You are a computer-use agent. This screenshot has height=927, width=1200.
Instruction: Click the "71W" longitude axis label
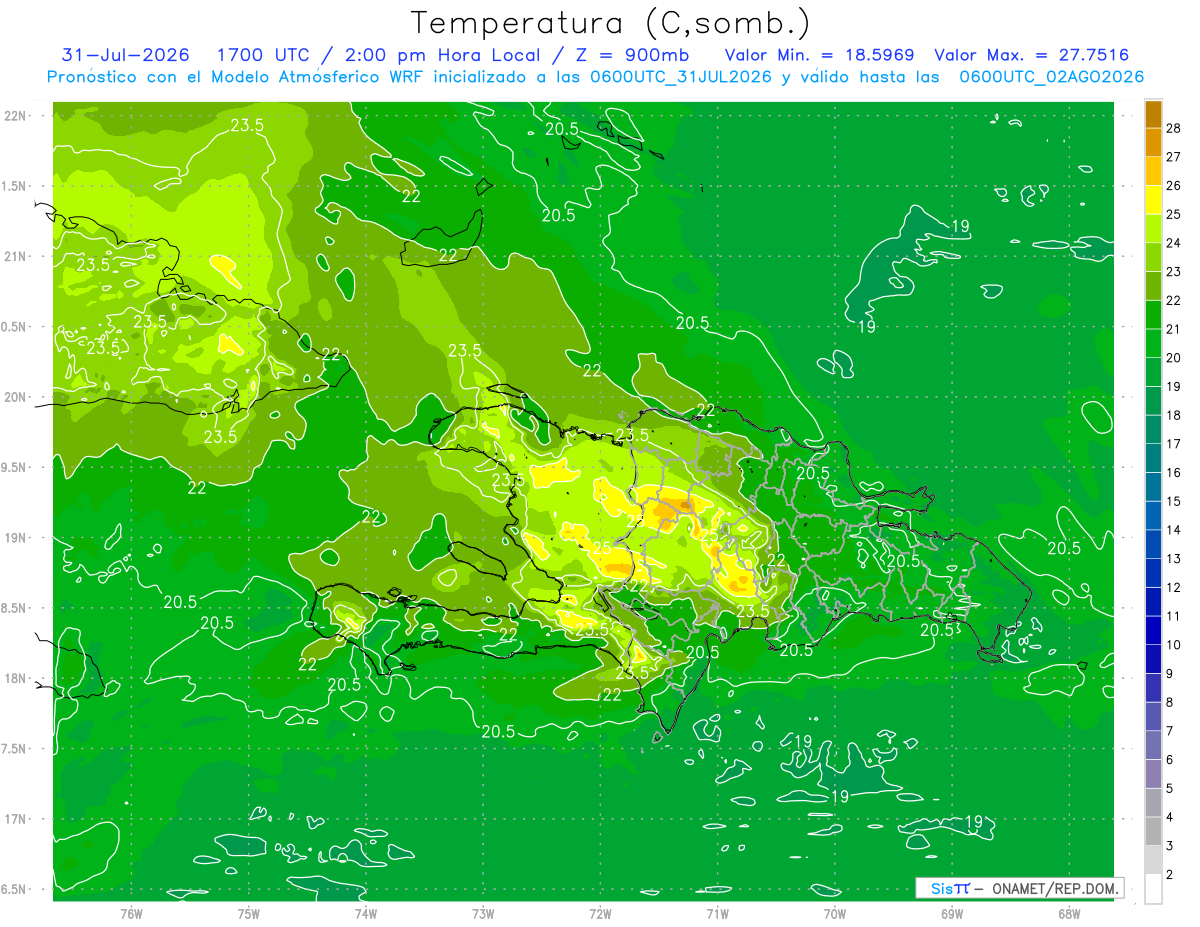tap(717, 913)
